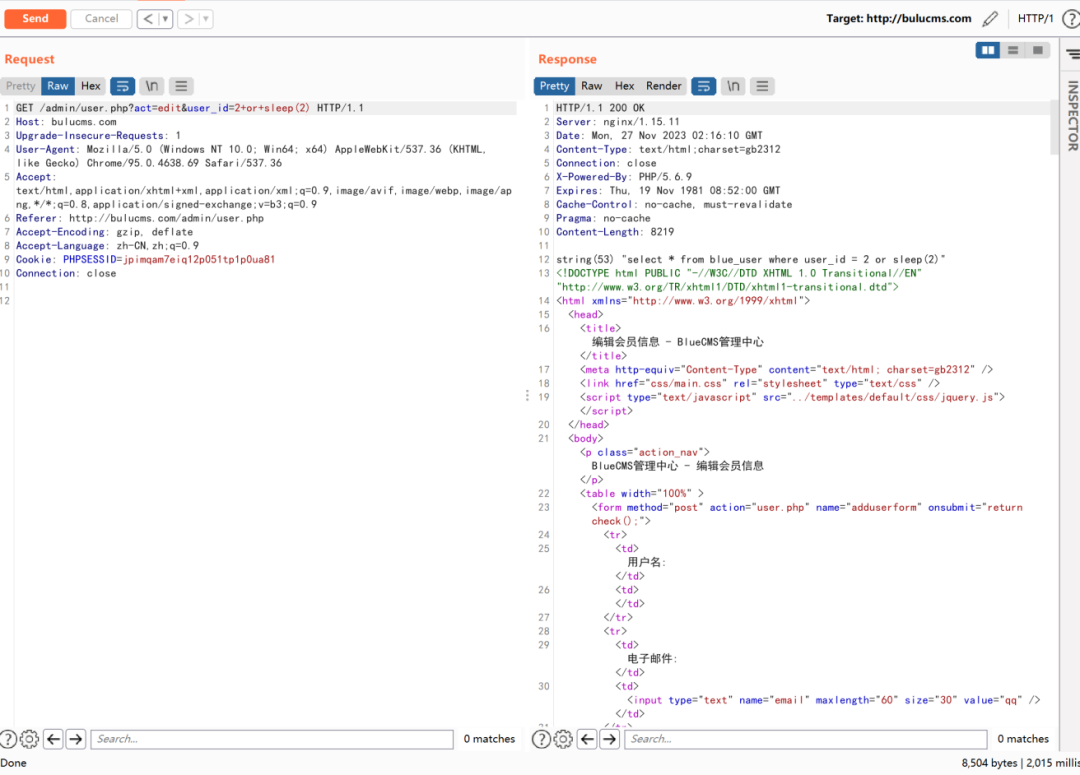Click the GET /admin/user.php request line
The height and width of the screenshot is (775, 1080).
tap(189, 108)
